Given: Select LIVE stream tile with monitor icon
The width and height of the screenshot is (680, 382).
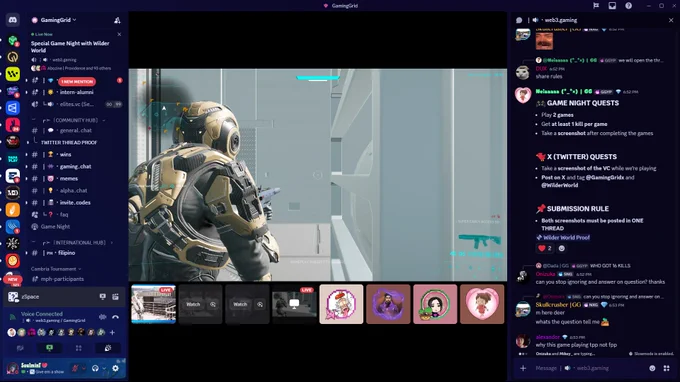Looking at the screenshot, I should coord(294,304).
